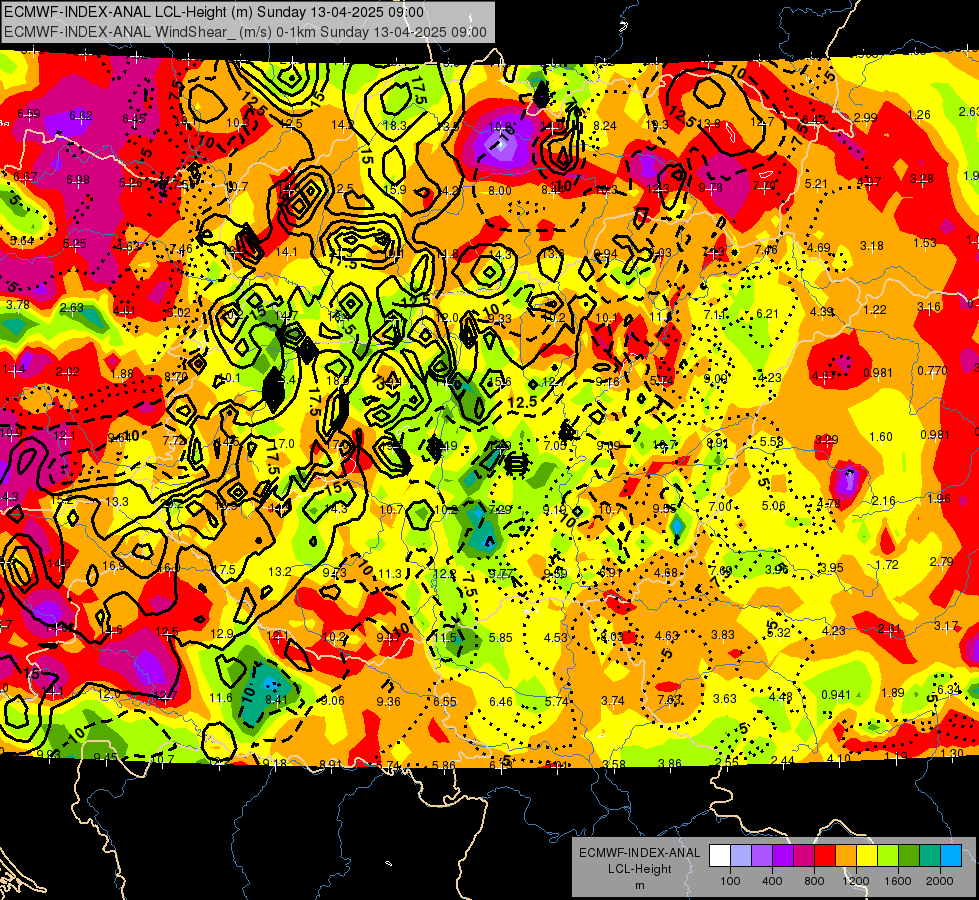Click the '1600' legend tick label
The image size is (979, 900).
click(897, 881)
